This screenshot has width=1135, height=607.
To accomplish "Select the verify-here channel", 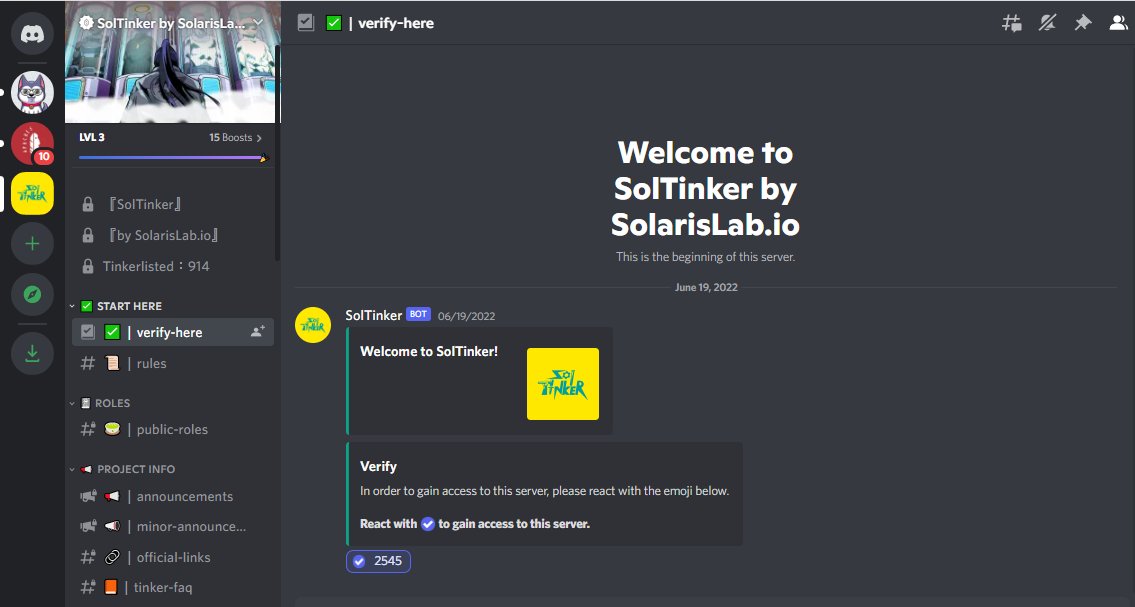I will (172, 332).
